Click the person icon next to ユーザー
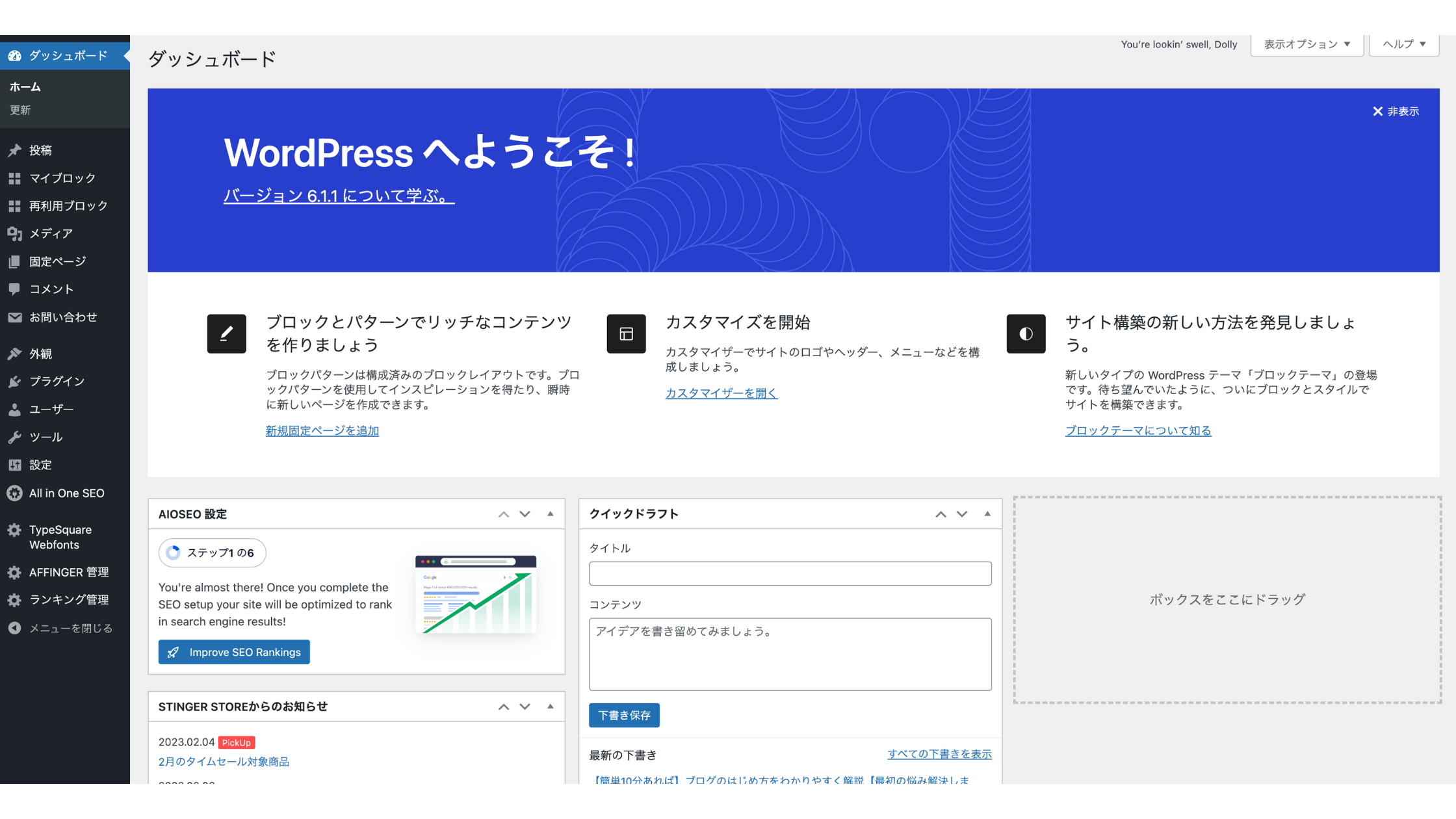Viewport: 1456px width, 819px height. tap(14, 409)
